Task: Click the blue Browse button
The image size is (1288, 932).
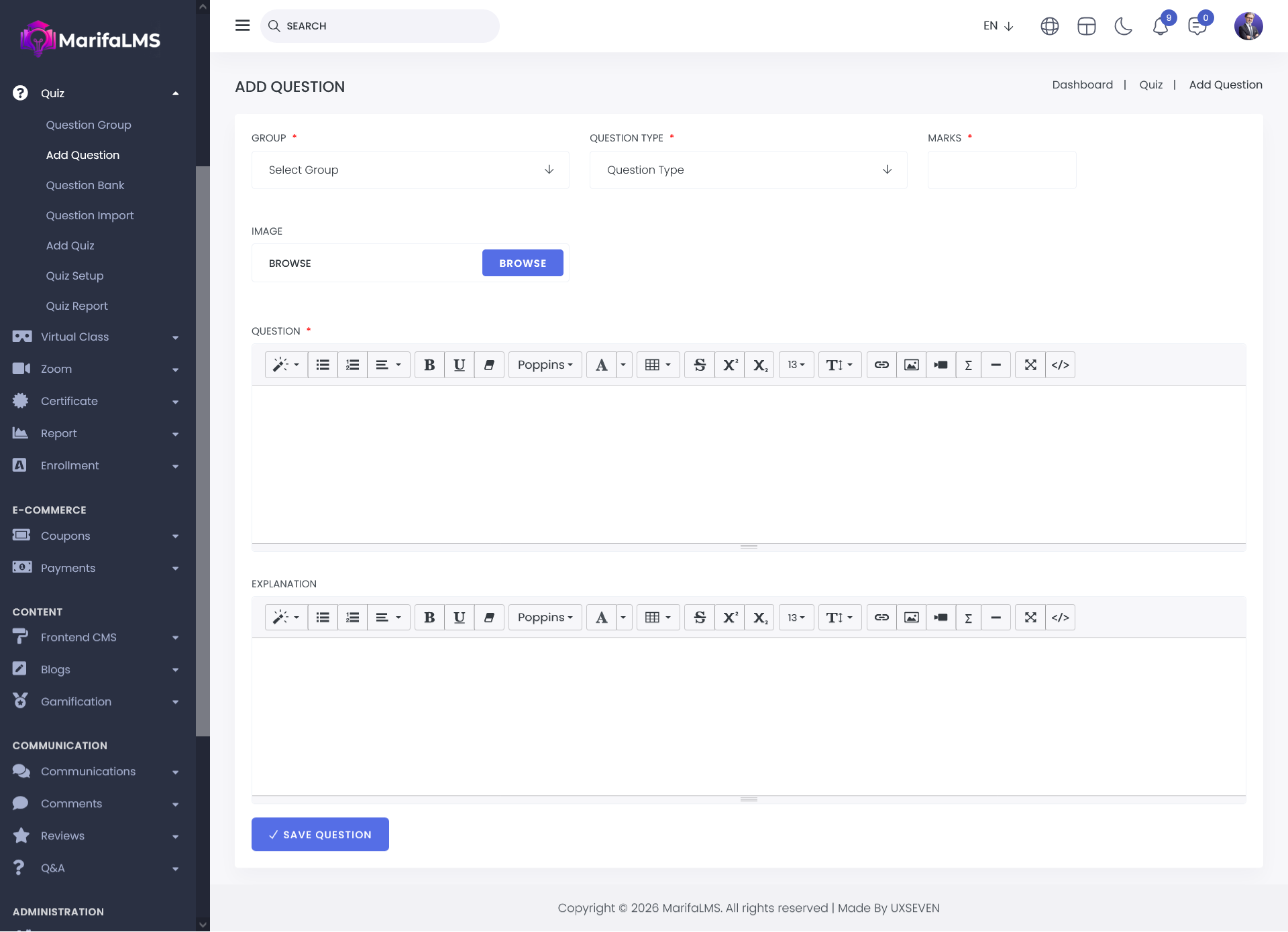Action: coord(523,263)
